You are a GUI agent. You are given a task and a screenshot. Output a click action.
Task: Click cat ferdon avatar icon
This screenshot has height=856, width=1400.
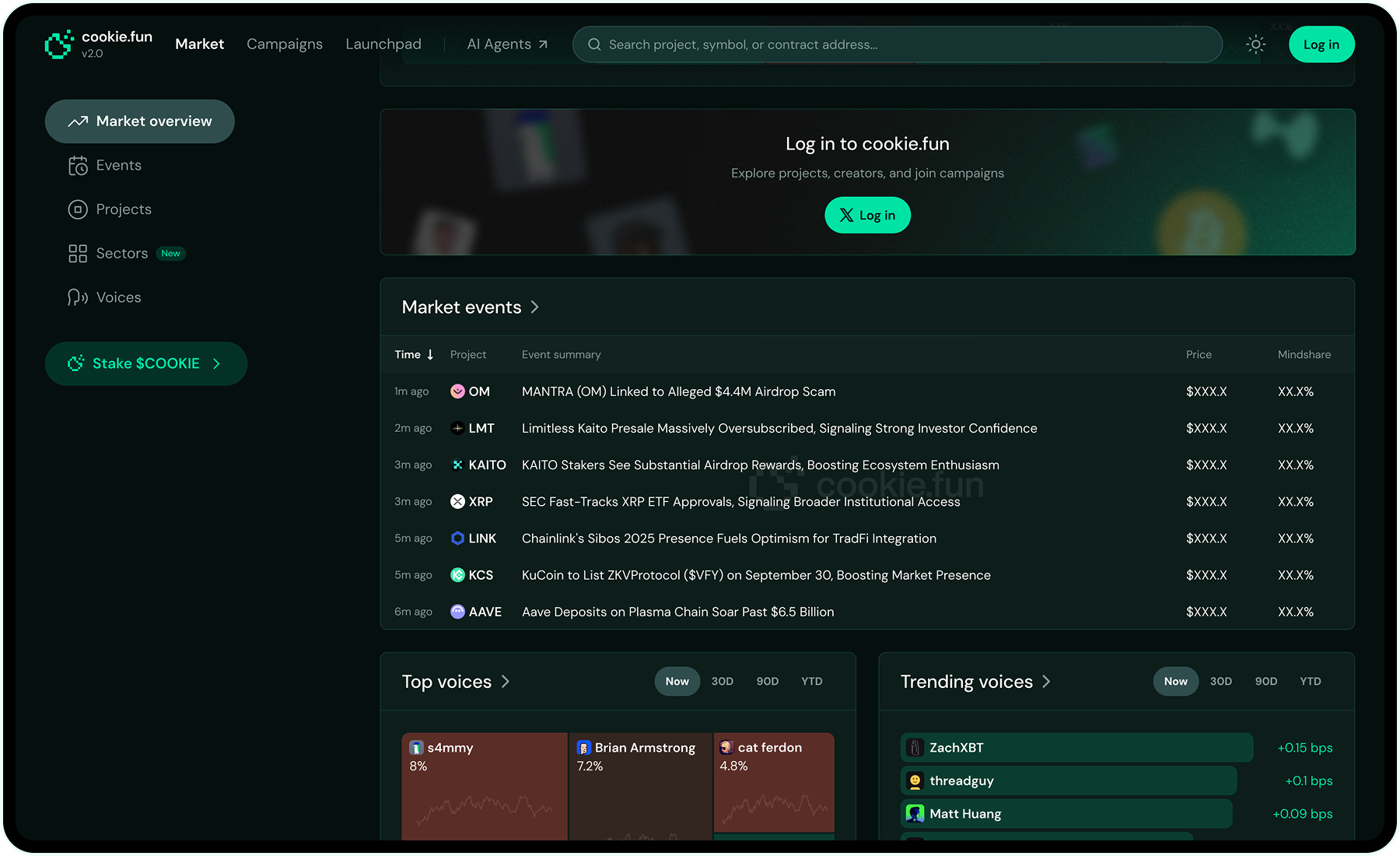click(x=726, y=747)
